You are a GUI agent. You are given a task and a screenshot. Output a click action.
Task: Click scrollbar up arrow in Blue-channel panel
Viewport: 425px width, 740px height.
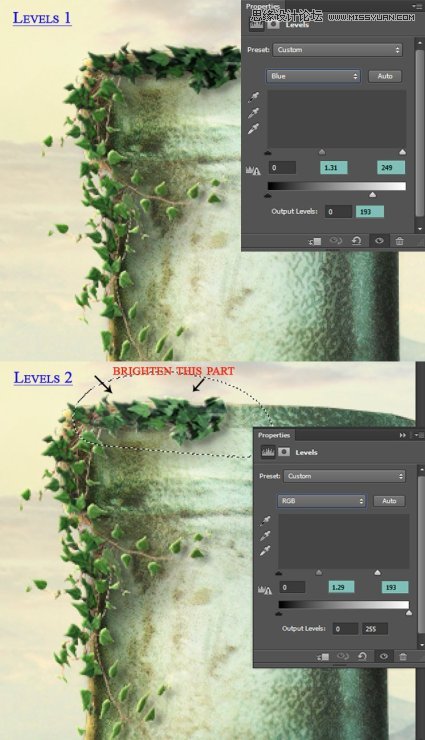click(420, 42)
